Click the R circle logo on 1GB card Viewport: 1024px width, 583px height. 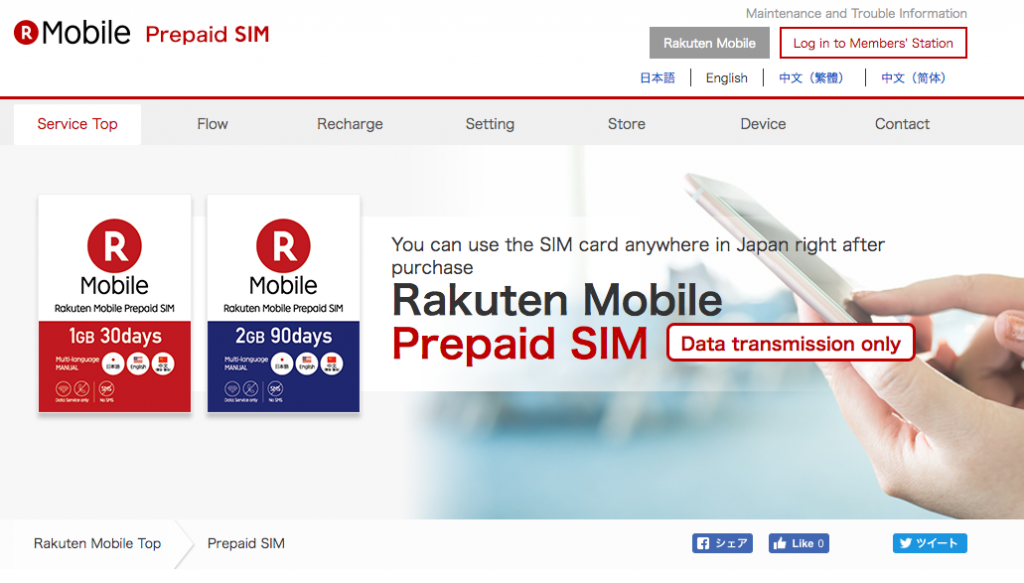[x=114, y=245]
